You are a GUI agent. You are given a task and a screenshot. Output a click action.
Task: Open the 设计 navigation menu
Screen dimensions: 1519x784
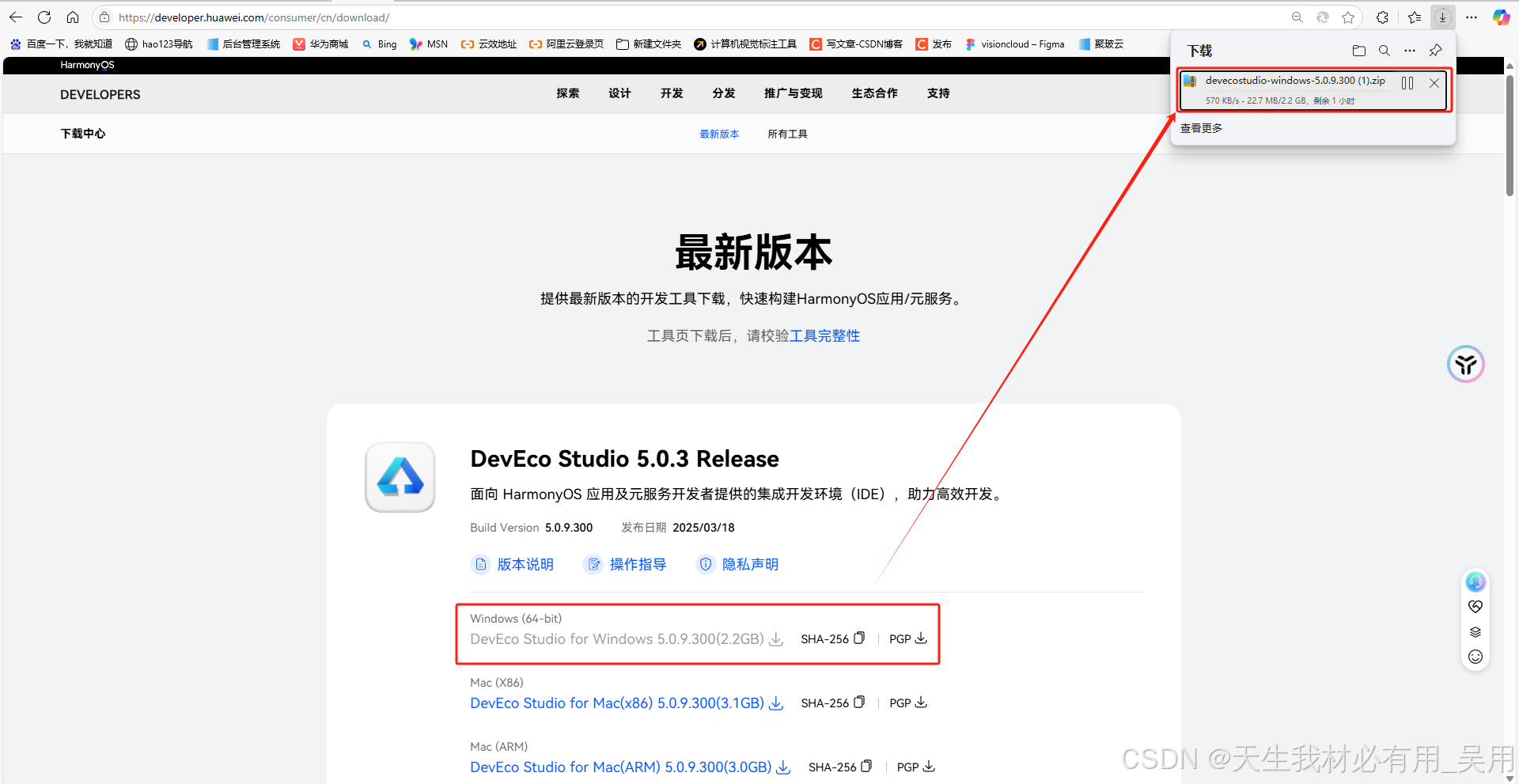tap(619, 93)
